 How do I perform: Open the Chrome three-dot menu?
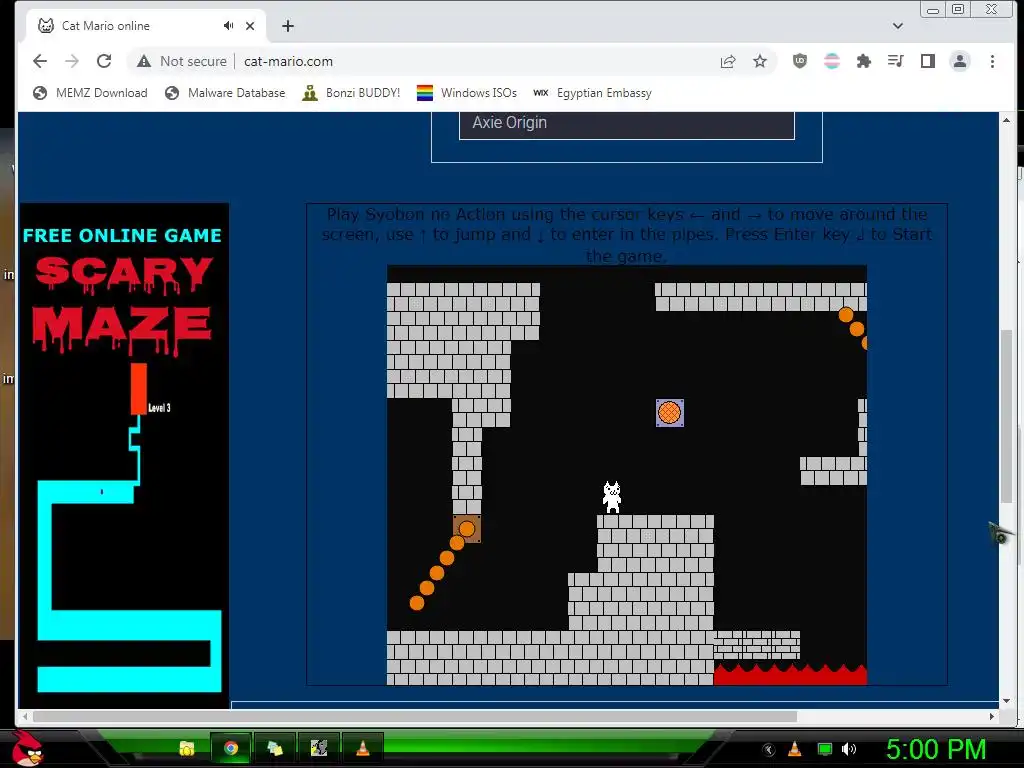(x=992, y=61)
